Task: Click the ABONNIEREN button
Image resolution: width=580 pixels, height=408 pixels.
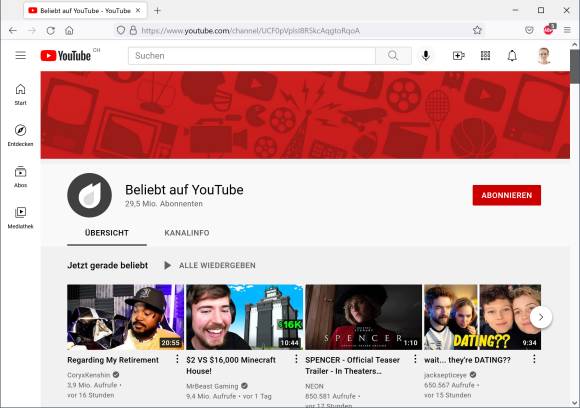Action: [506, 195]
